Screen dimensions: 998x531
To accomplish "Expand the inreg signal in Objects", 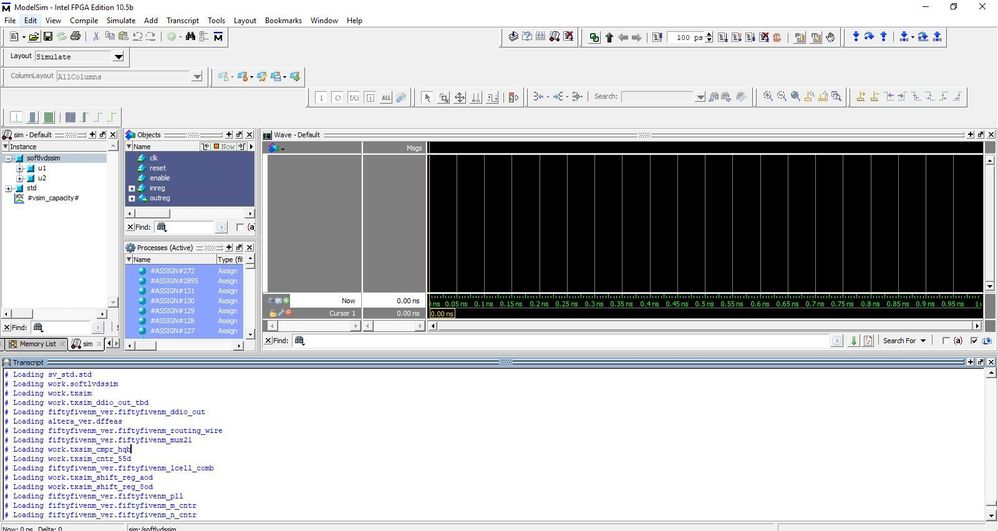I will [132, 188].
